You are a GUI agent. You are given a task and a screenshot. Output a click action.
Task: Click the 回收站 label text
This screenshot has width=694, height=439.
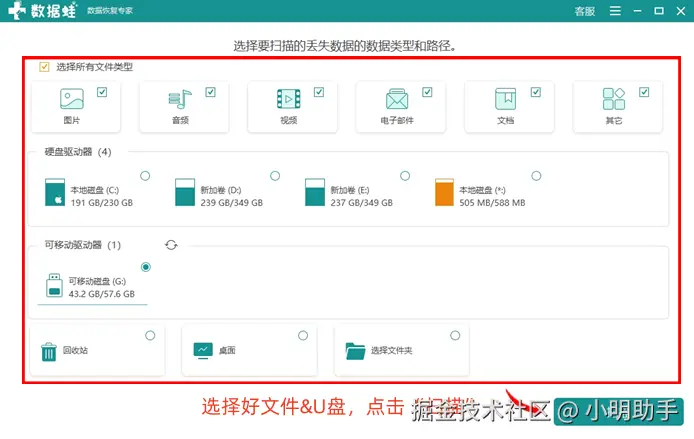coord(75,350)
